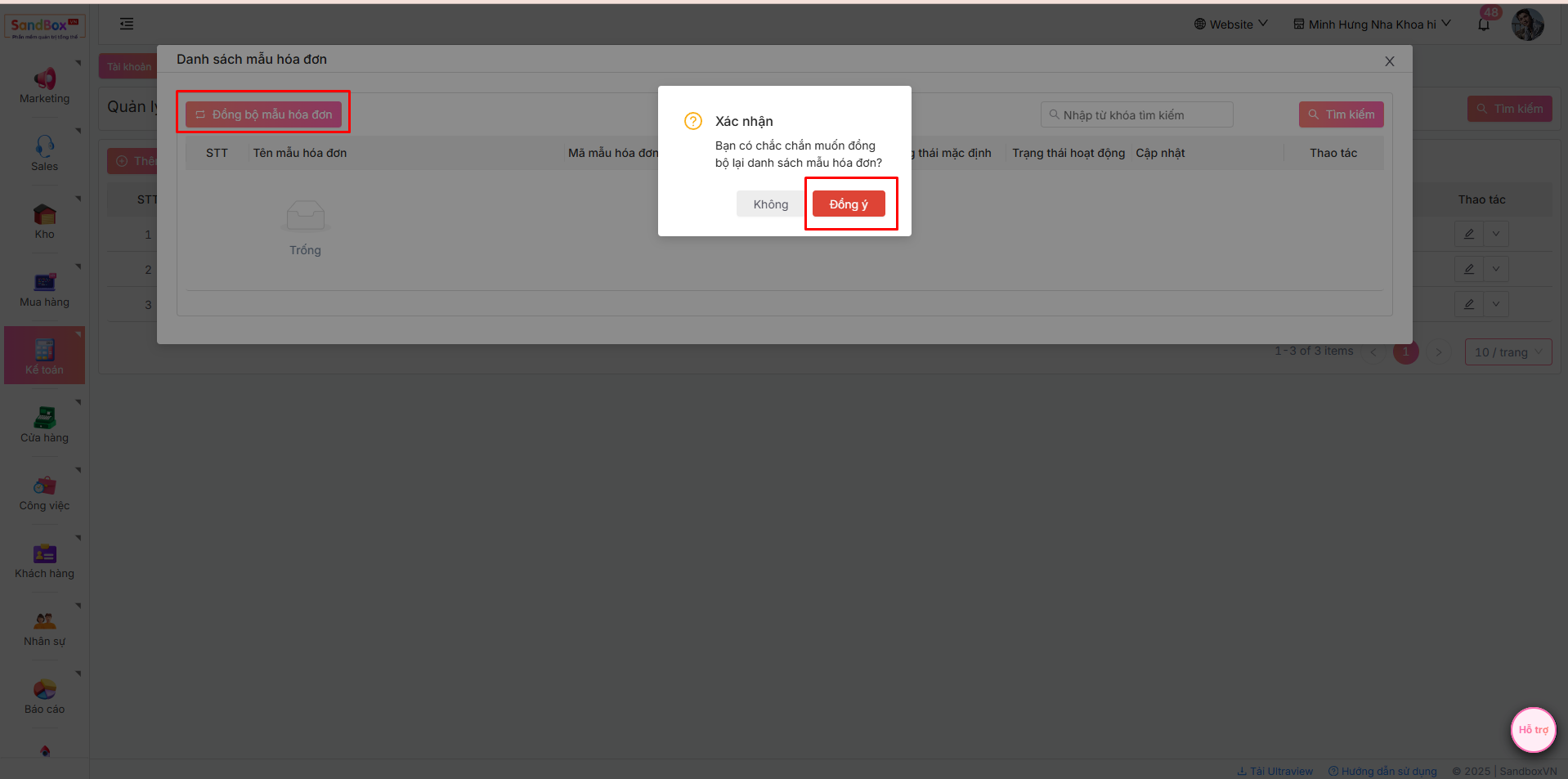
Task: Confirm sync with Đồng ý button
Action: tap(849, 204)
